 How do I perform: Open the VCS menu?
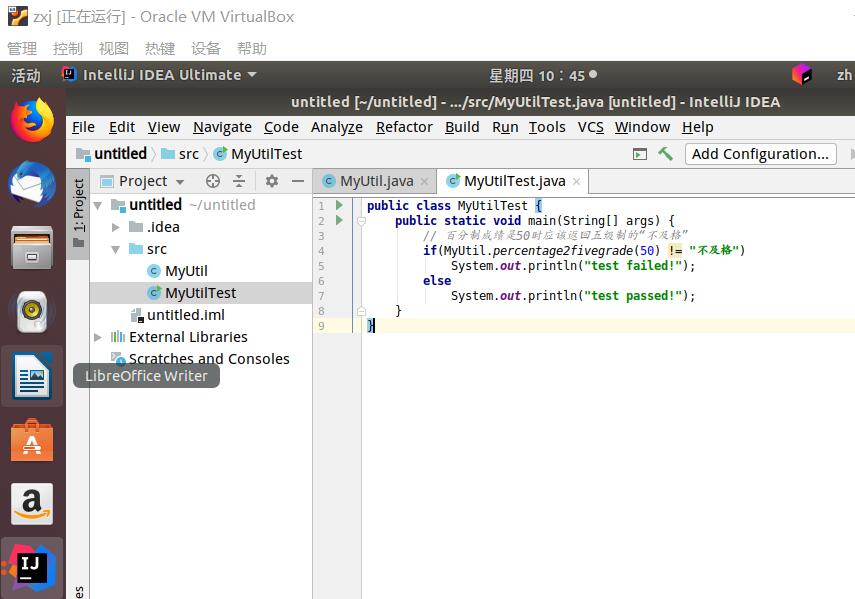pyautogui.click(x=591, y=127)
